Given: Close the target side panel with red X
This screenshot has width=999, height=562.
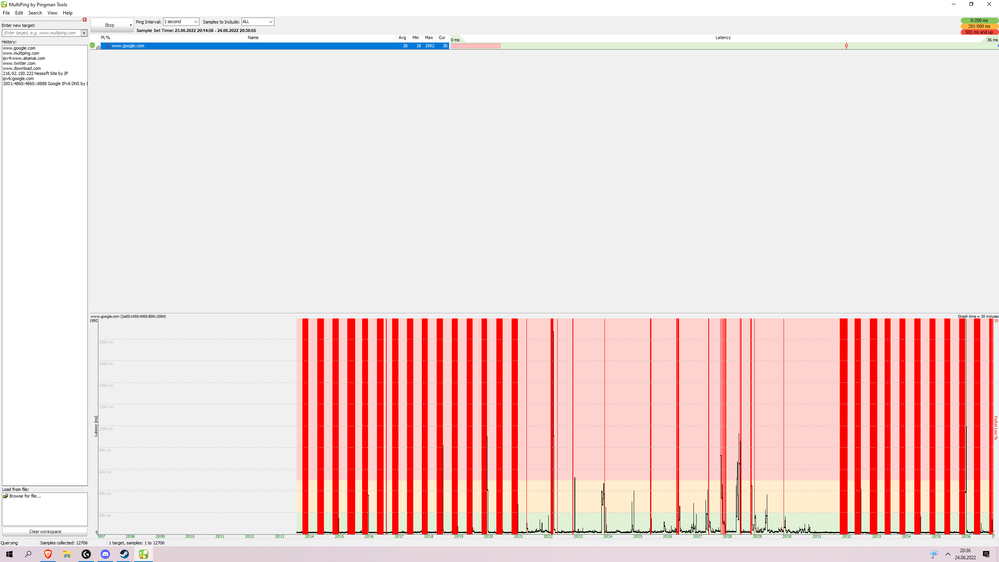Looking at the screenshot, I should point(85,20).
